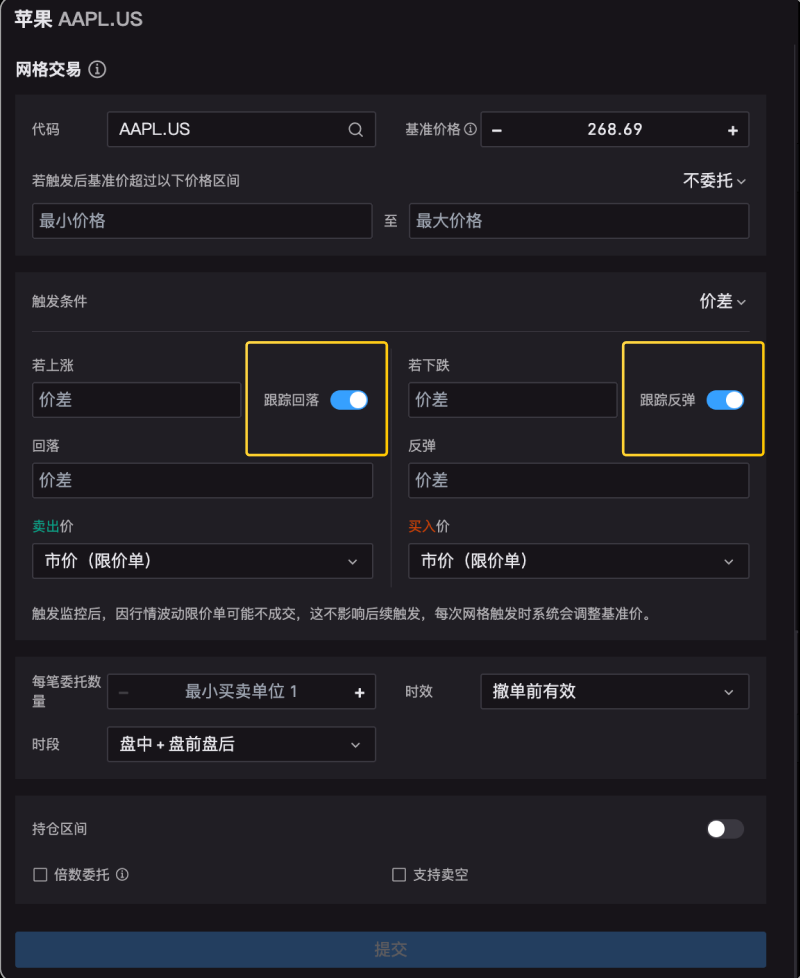Toggle the 跟踪反弹 switch
Screen dimensions: 800x978
coord(725,400)
